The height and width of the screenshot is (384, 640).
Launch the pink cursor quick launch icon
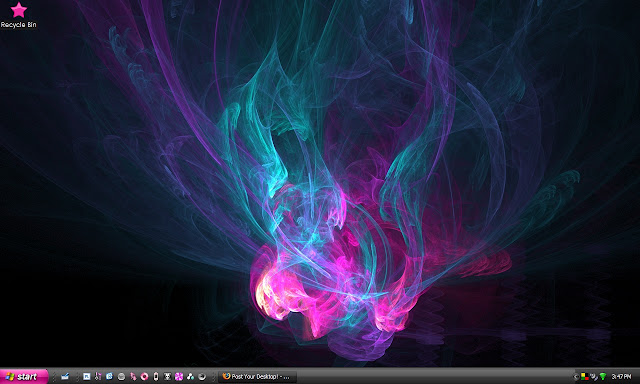click(133, 376)
